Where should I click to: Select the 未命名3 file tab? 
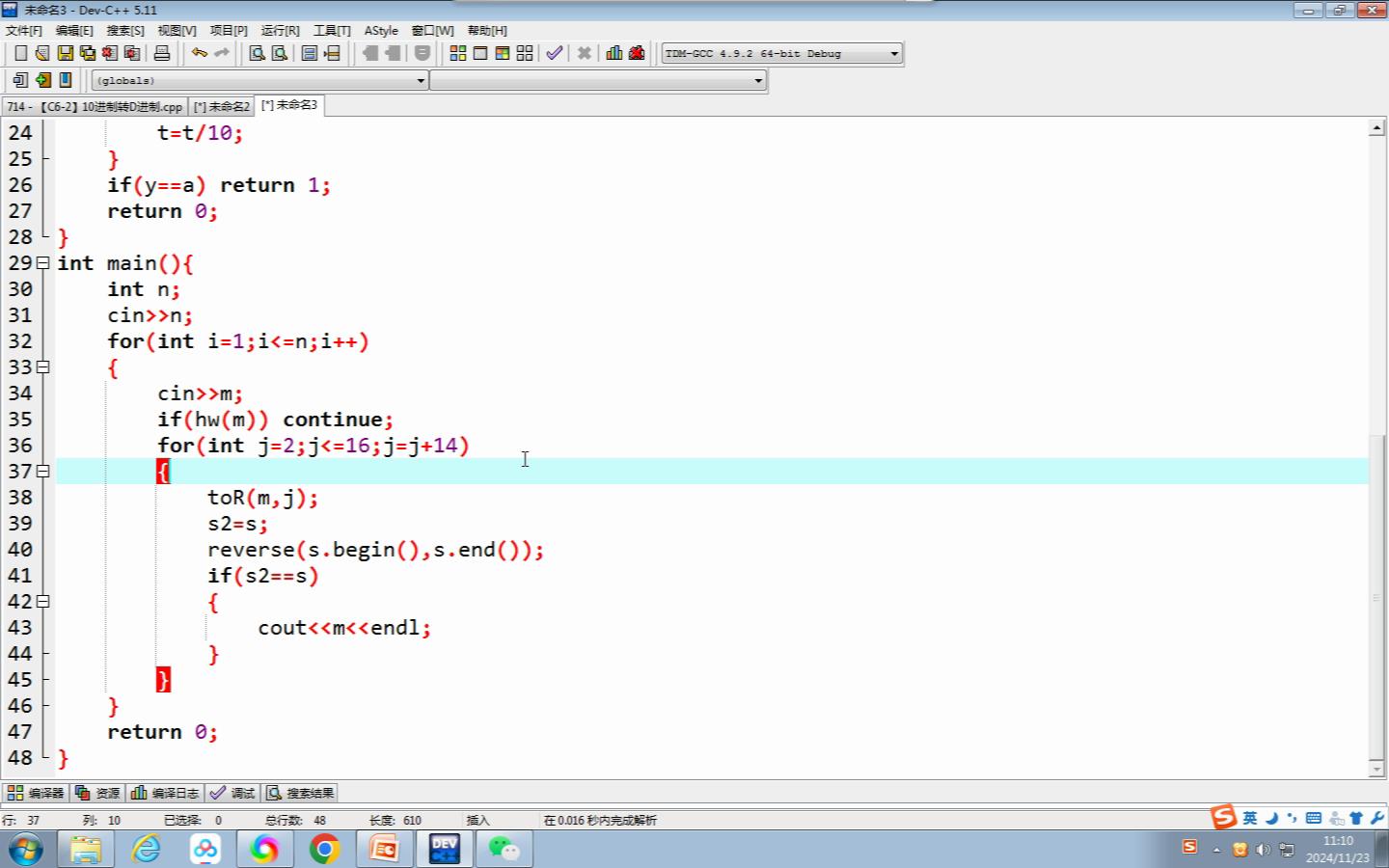(288, 106)
